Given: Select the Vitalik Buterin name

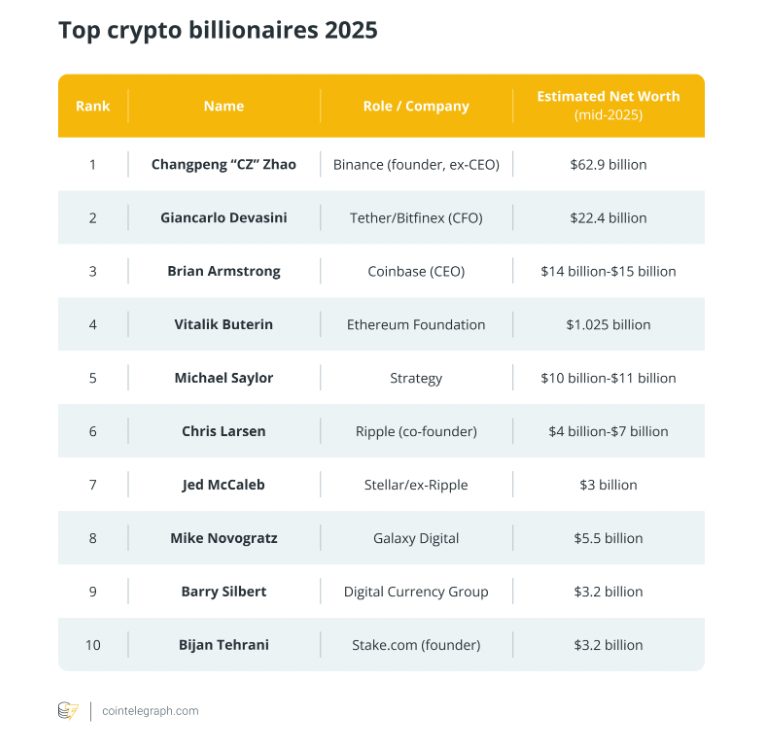Looking at the screenshot, I should pos(224,324).
